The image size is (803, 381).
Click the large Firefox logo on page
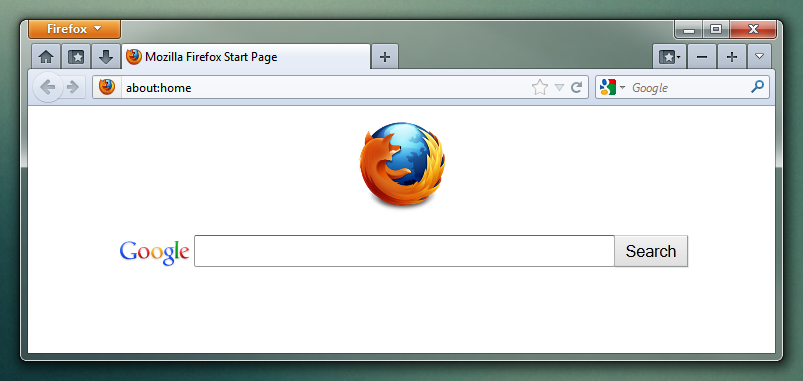(402, 164)
